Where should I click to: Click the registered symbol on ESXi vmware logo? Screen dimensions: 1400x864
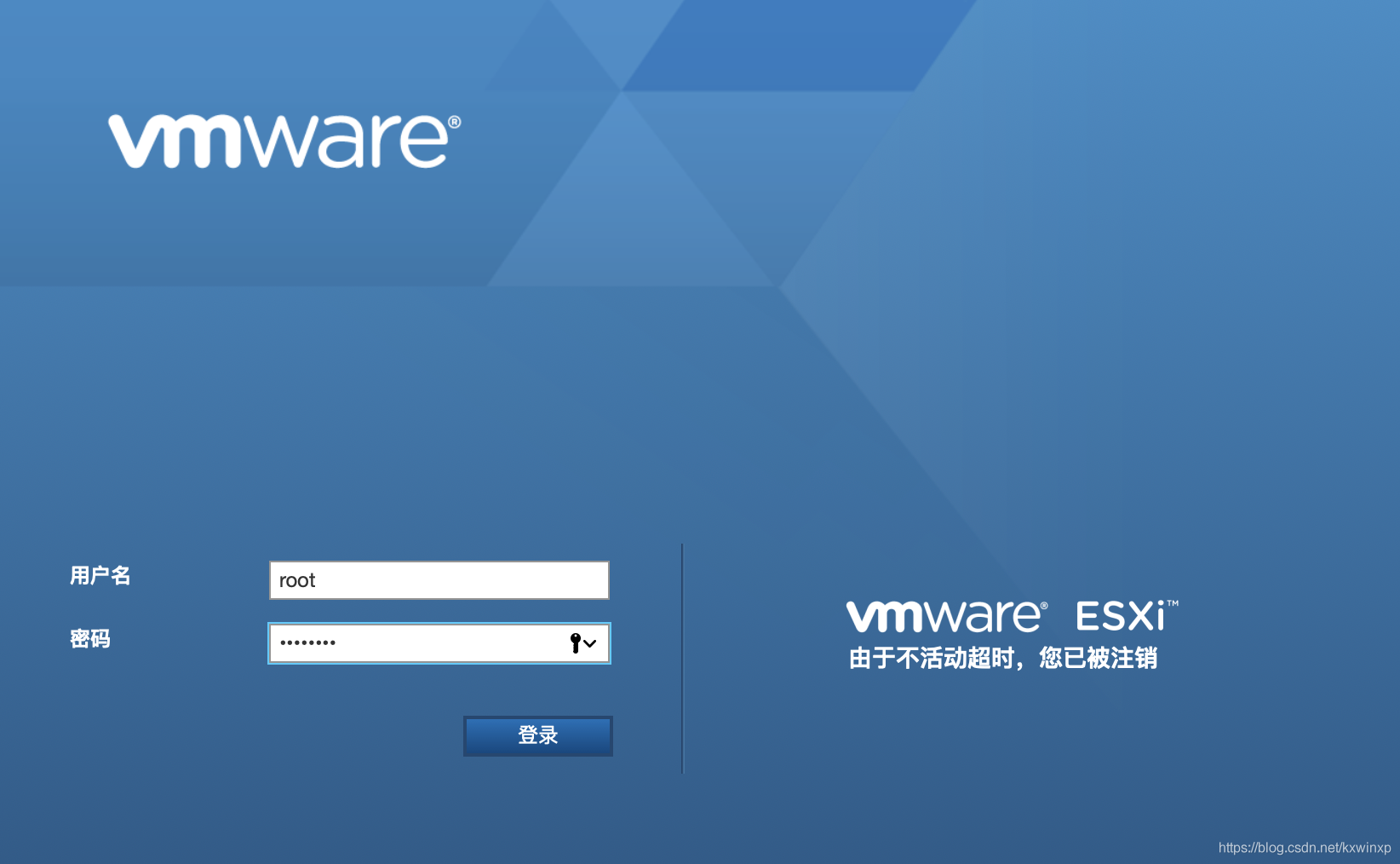pyautogui.click(x=1044, y=606)
